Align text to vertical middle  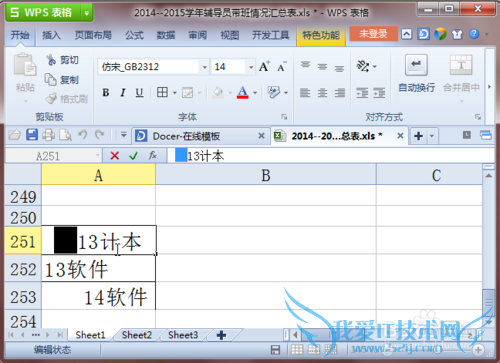pyautogui.click(x=322, y=66)
